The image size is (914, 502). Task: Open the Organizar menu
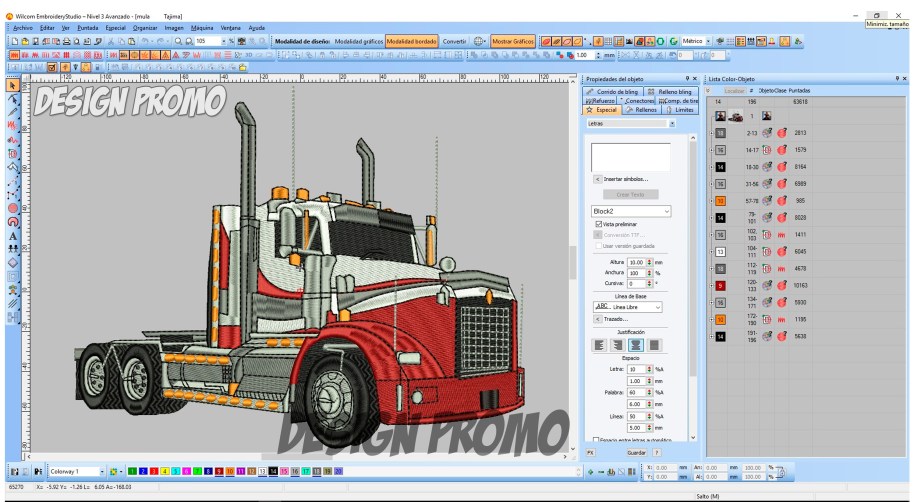click(x=145, y=27)
